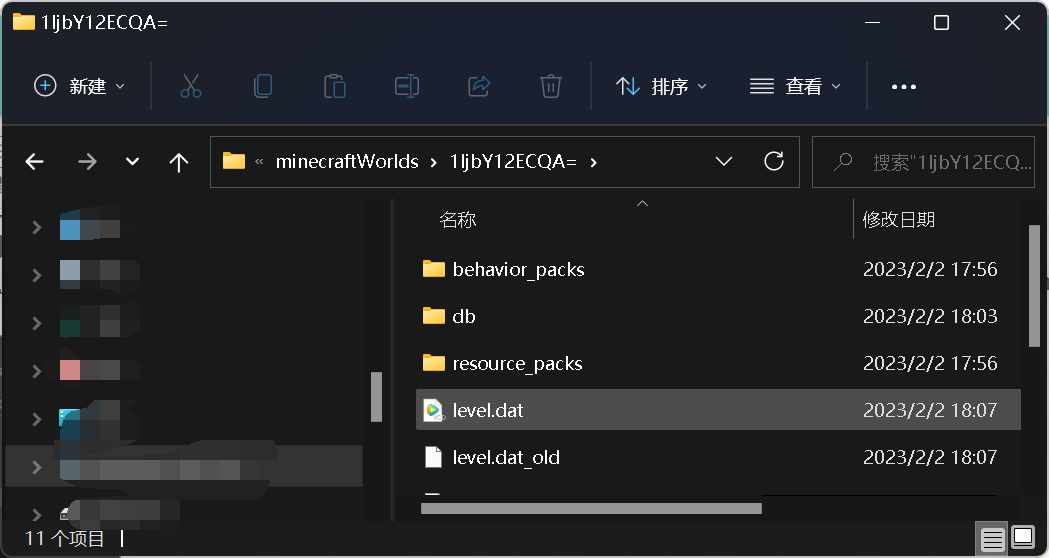Click the highlighted navigation pane item

[184, 466]
